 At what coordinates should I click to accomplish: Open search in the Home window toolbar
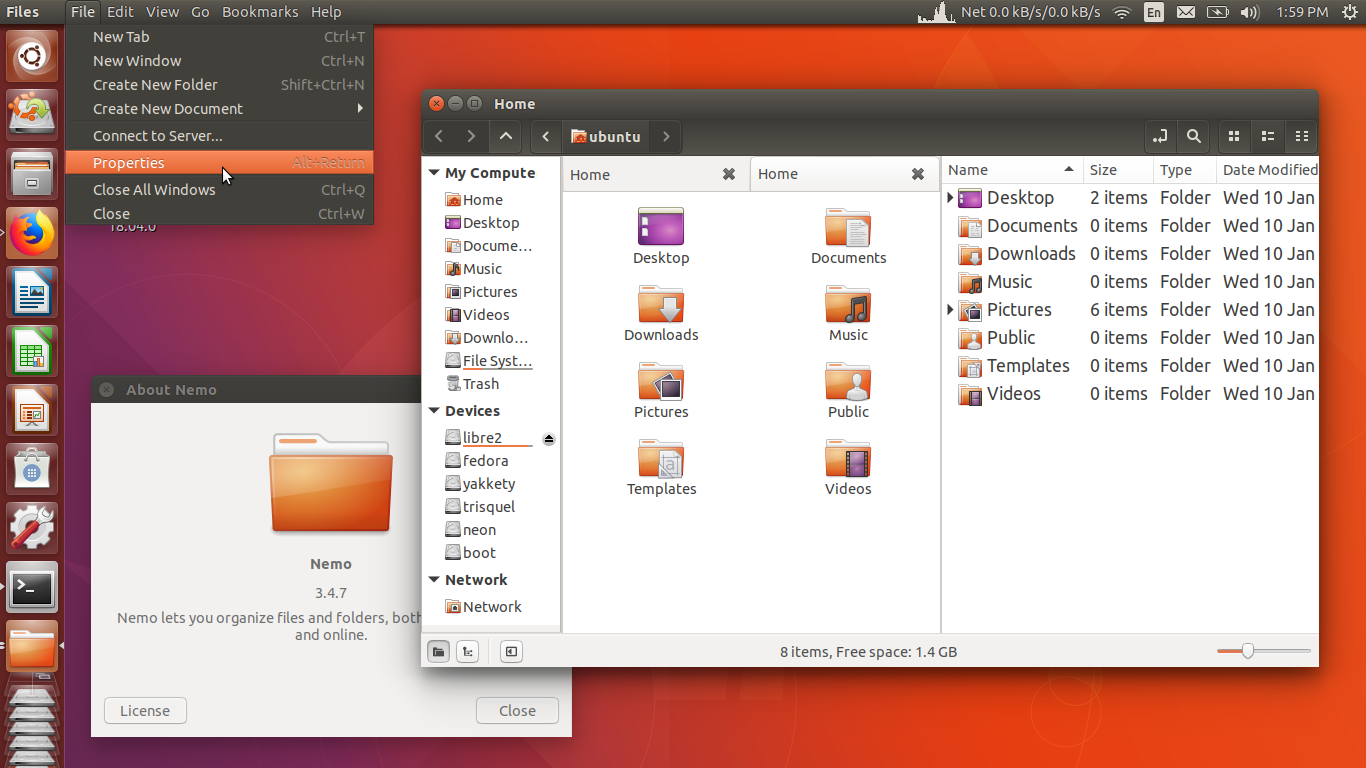point(1194,136)
